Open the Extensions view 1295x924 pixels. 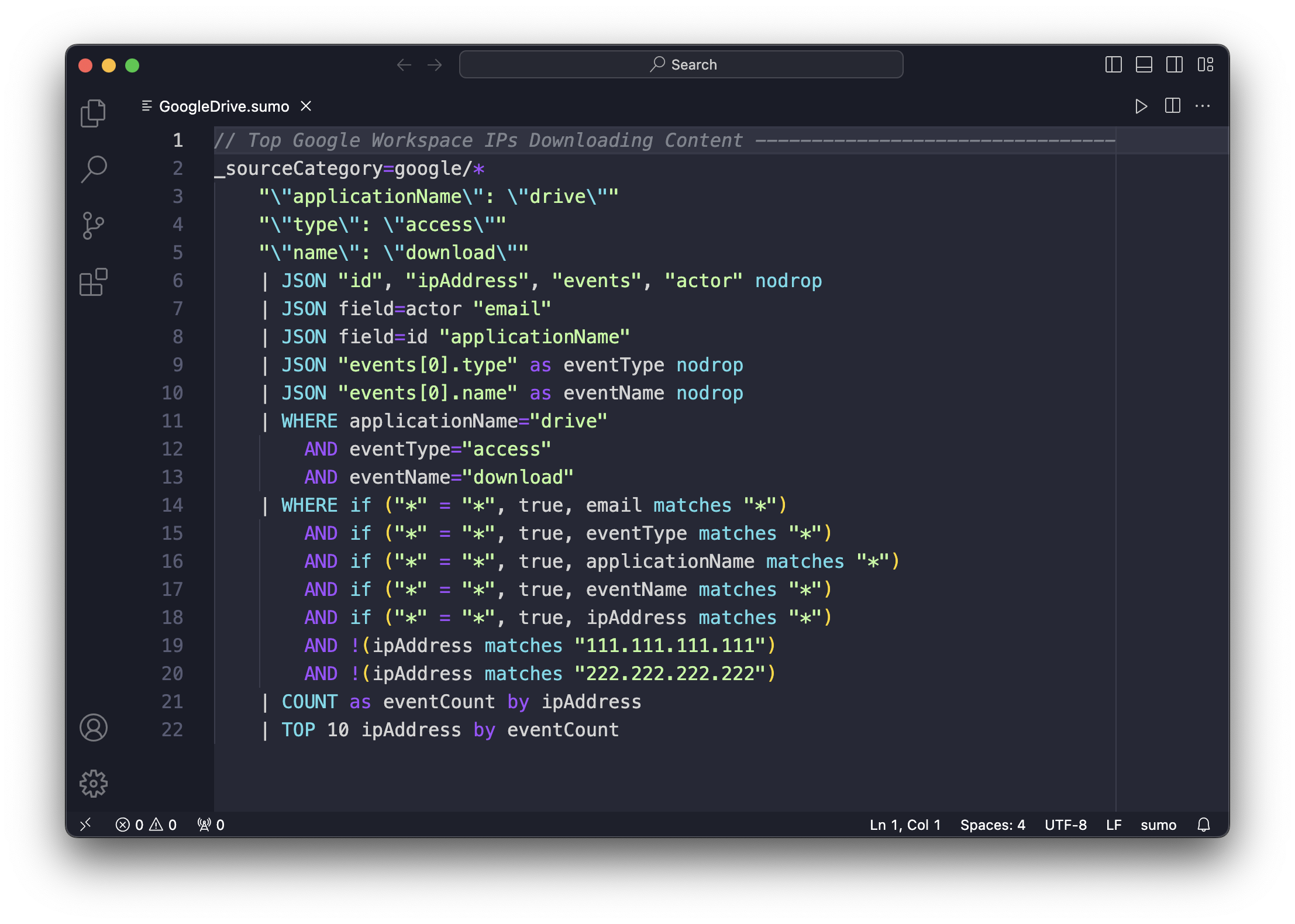click(x=93, y=282)
